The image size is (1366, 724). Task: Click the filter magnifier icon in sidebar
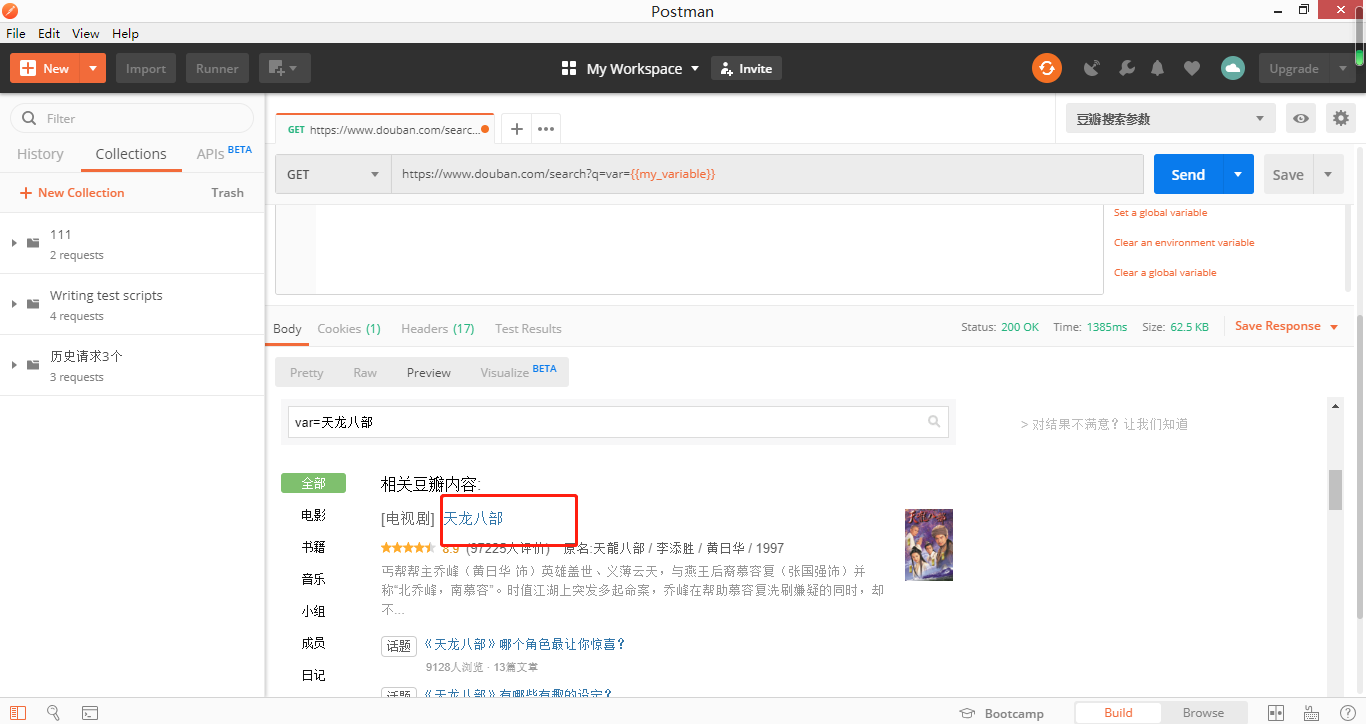tap(29, 118)
